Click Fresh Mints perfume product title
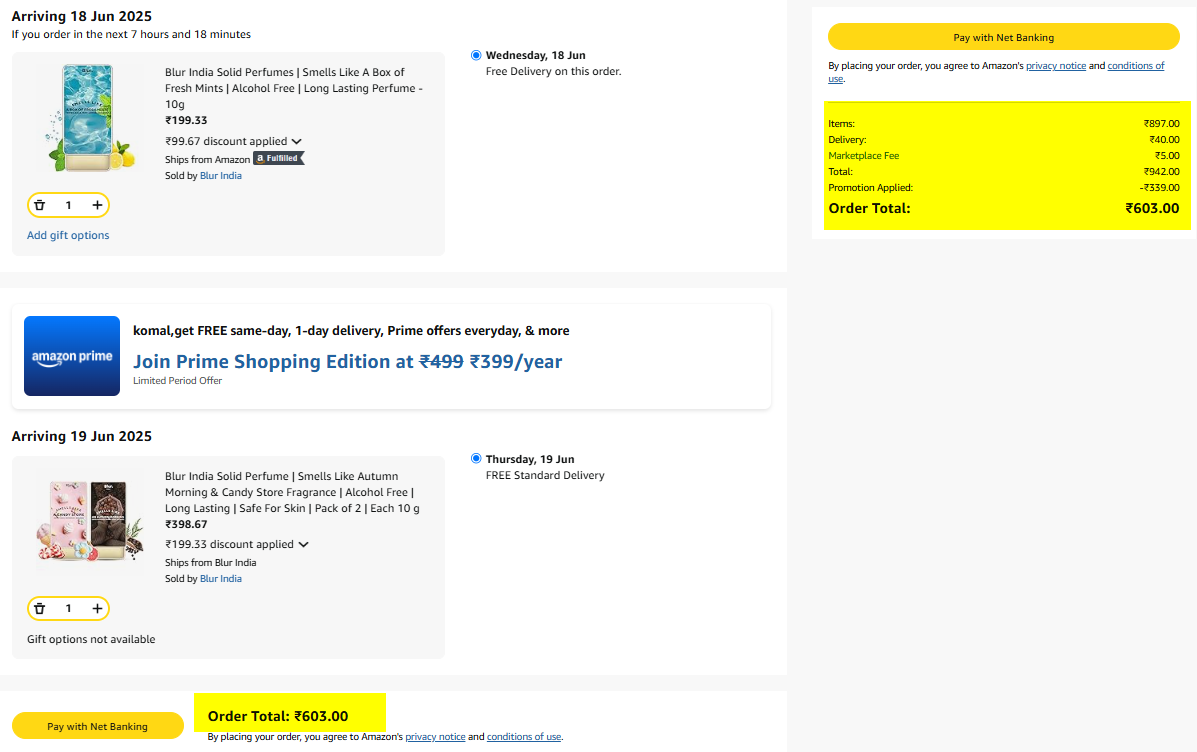Screen dimensions: 1197x752 point(294,88)
